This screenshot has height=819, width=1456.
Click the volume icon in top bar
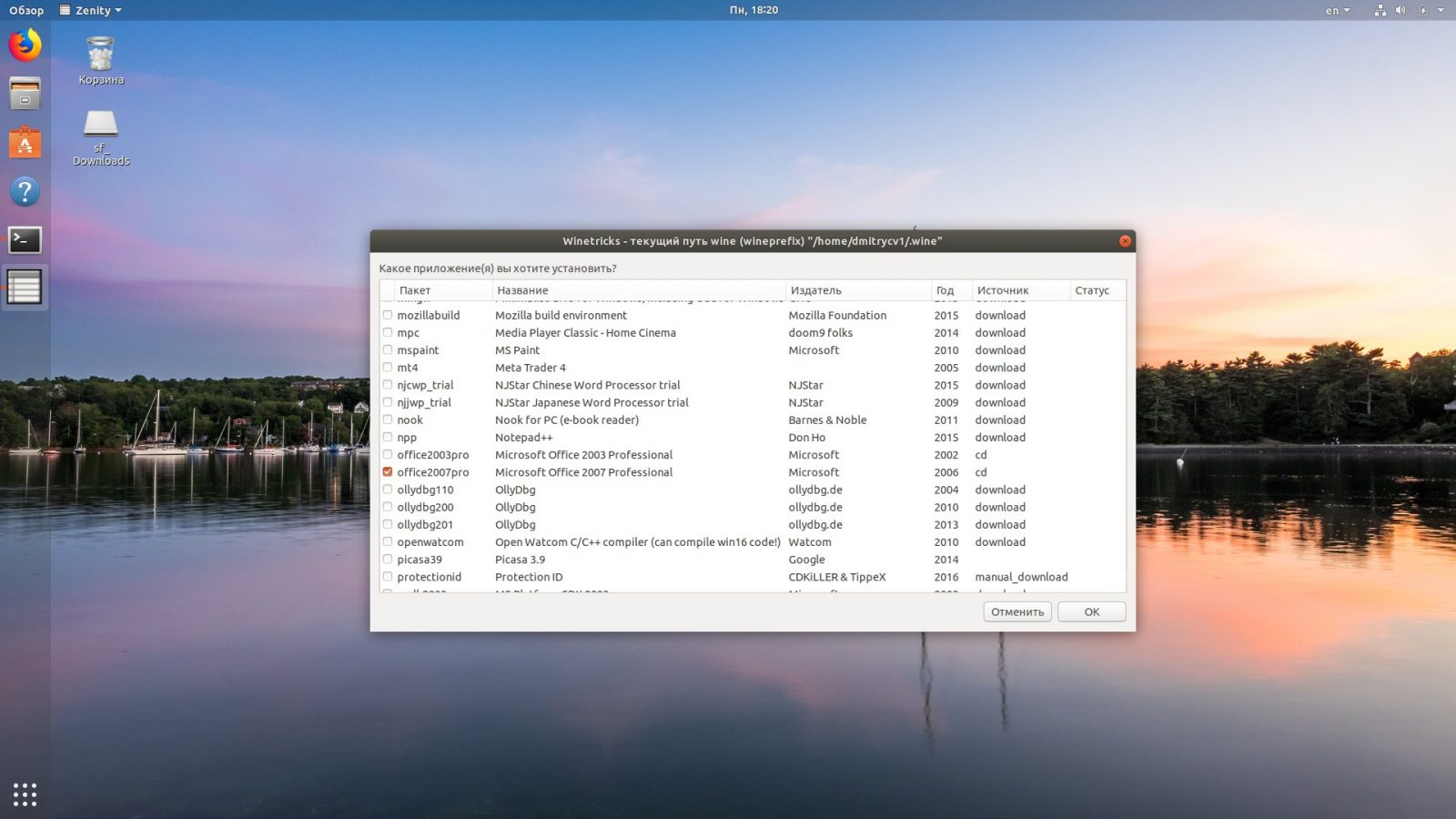click(x=1400, y=10)
